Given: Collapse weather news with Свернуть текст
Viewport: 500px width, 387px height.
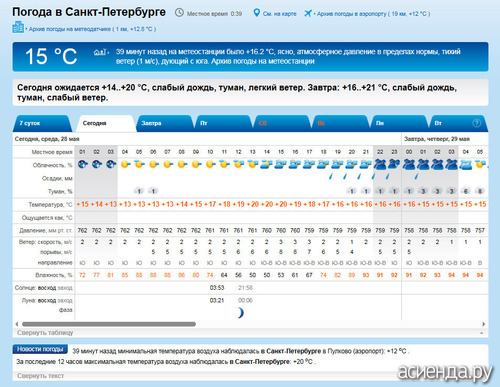Looking at the screenshot, I should pos(40,376).
